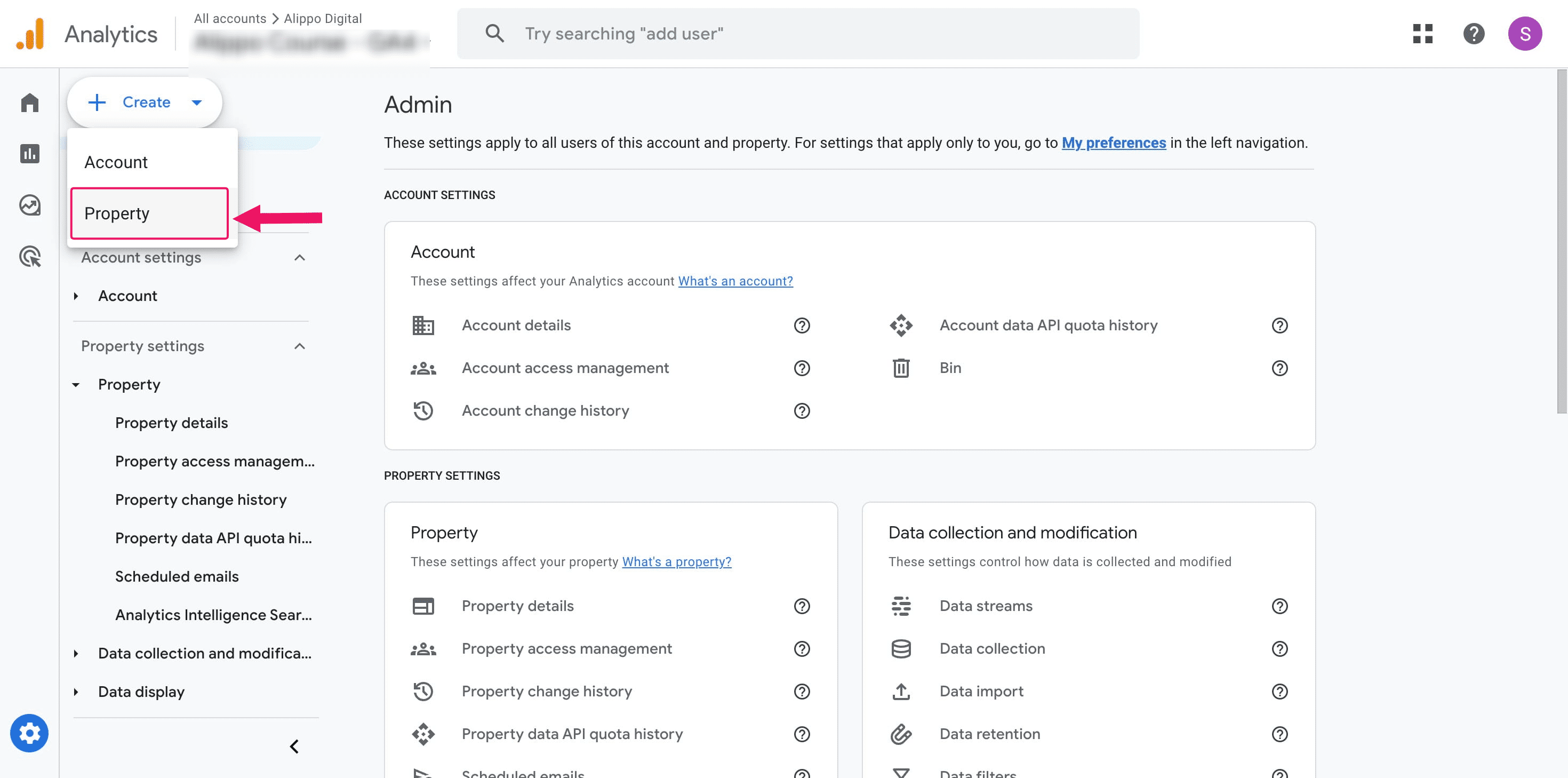Open the Advertising icon in sidebar
The width and height of the screenshot is (1568, 778).
[x=29, y=257]
